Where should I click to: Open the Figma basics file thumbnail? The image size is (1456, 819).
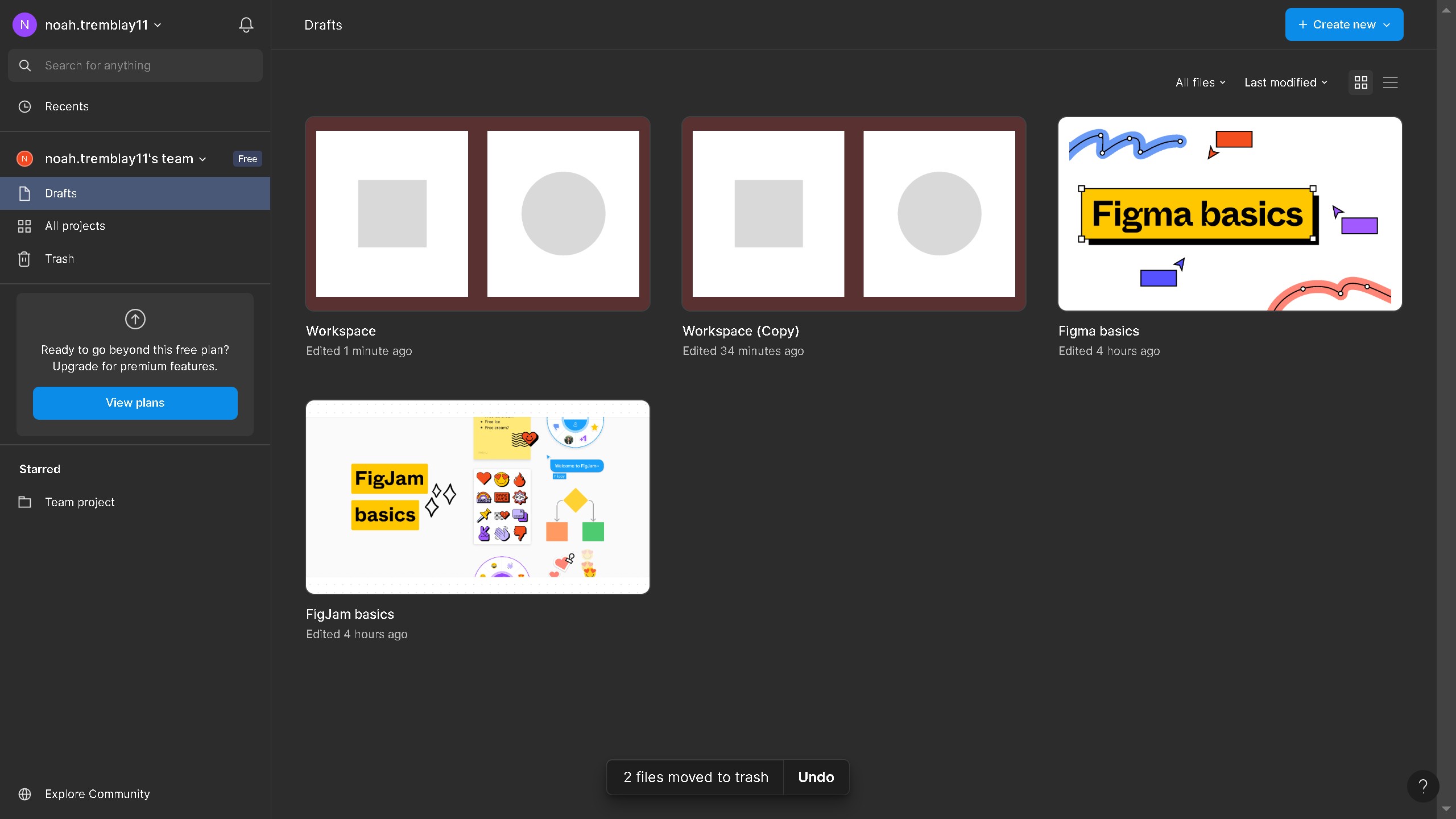[1230, 214]
